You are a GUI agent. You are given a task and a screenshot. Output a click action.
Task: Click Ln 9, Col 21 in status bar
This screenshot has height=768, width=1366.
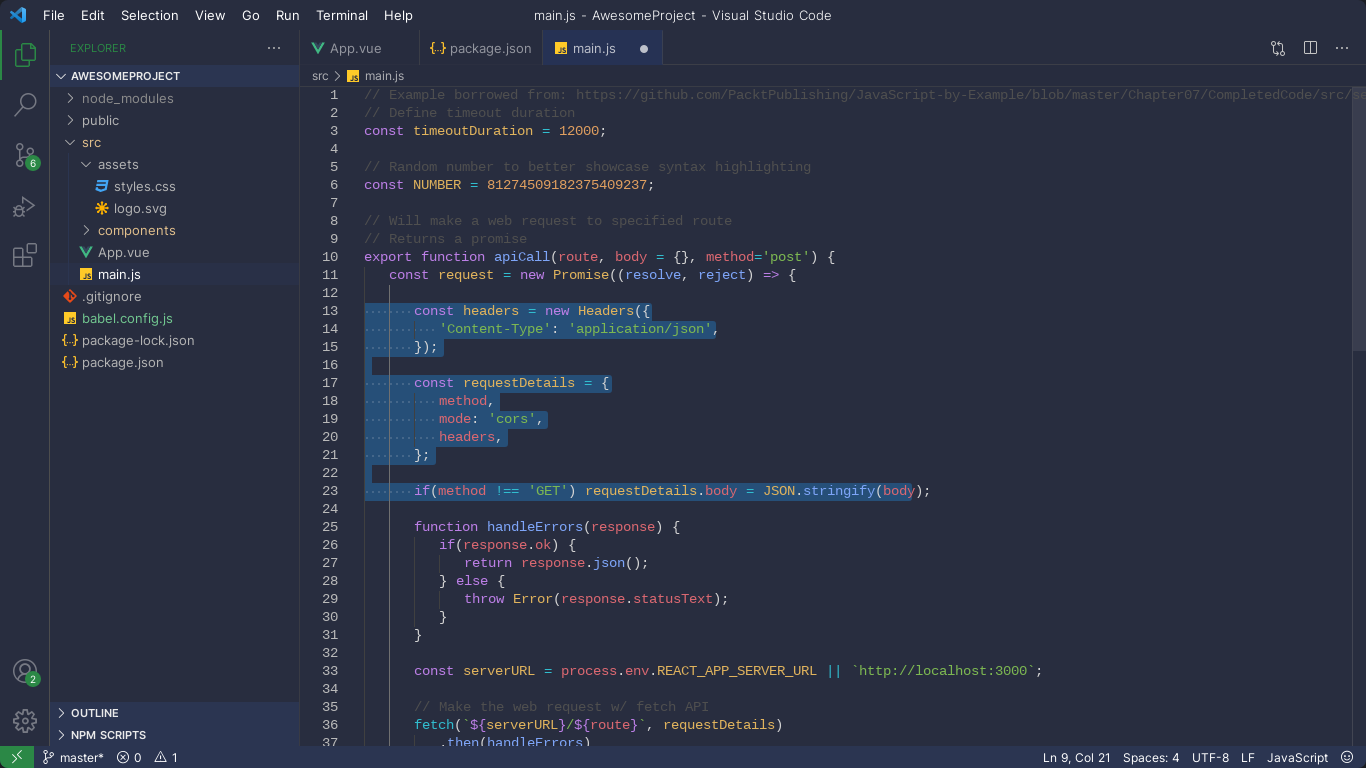[x=1077, y=758]
